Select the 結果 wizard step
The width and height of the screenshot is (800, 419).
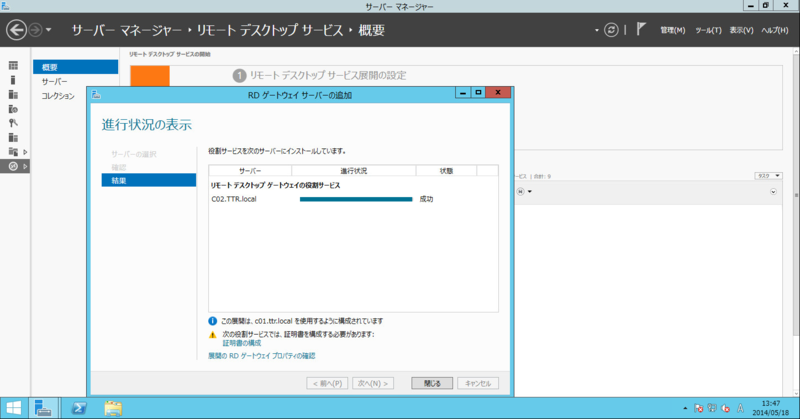click(148, 180)
